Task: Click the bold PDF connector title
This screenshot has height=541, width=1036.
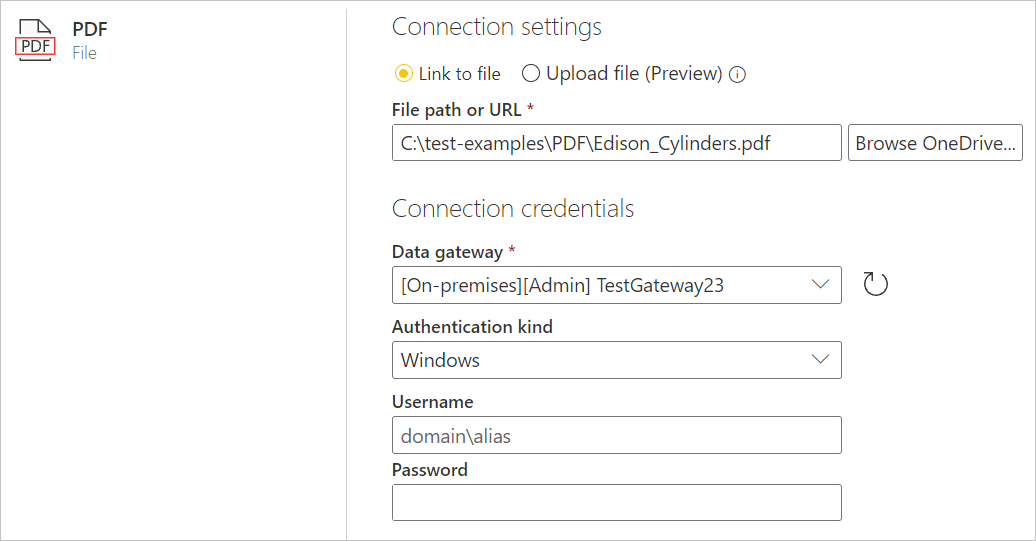Action: pyautogui.click(x=90, y=30)
